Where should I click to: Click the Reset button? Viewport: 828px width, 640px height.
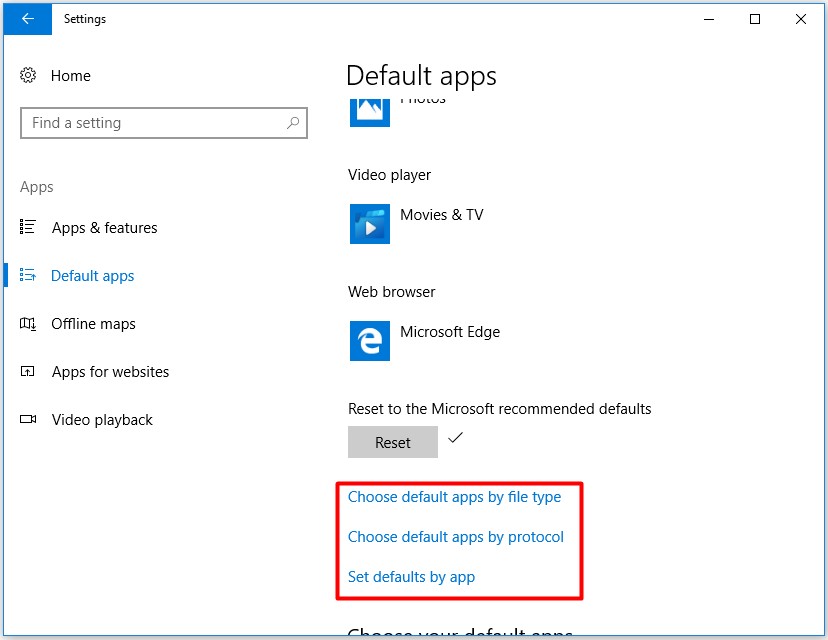[x=393, y=442]
